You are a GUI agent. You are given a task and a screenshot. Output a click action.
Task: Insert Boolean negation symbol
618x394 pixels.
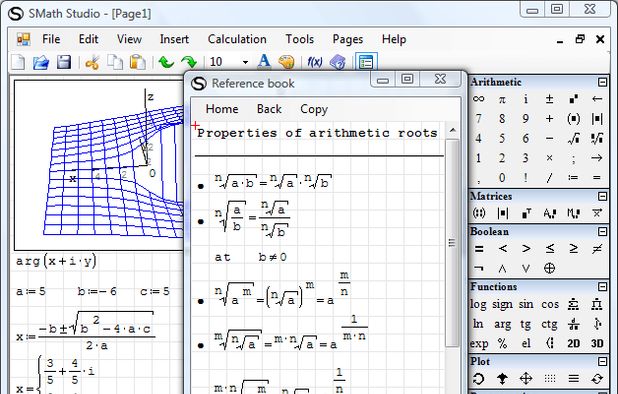click(478, 268)
